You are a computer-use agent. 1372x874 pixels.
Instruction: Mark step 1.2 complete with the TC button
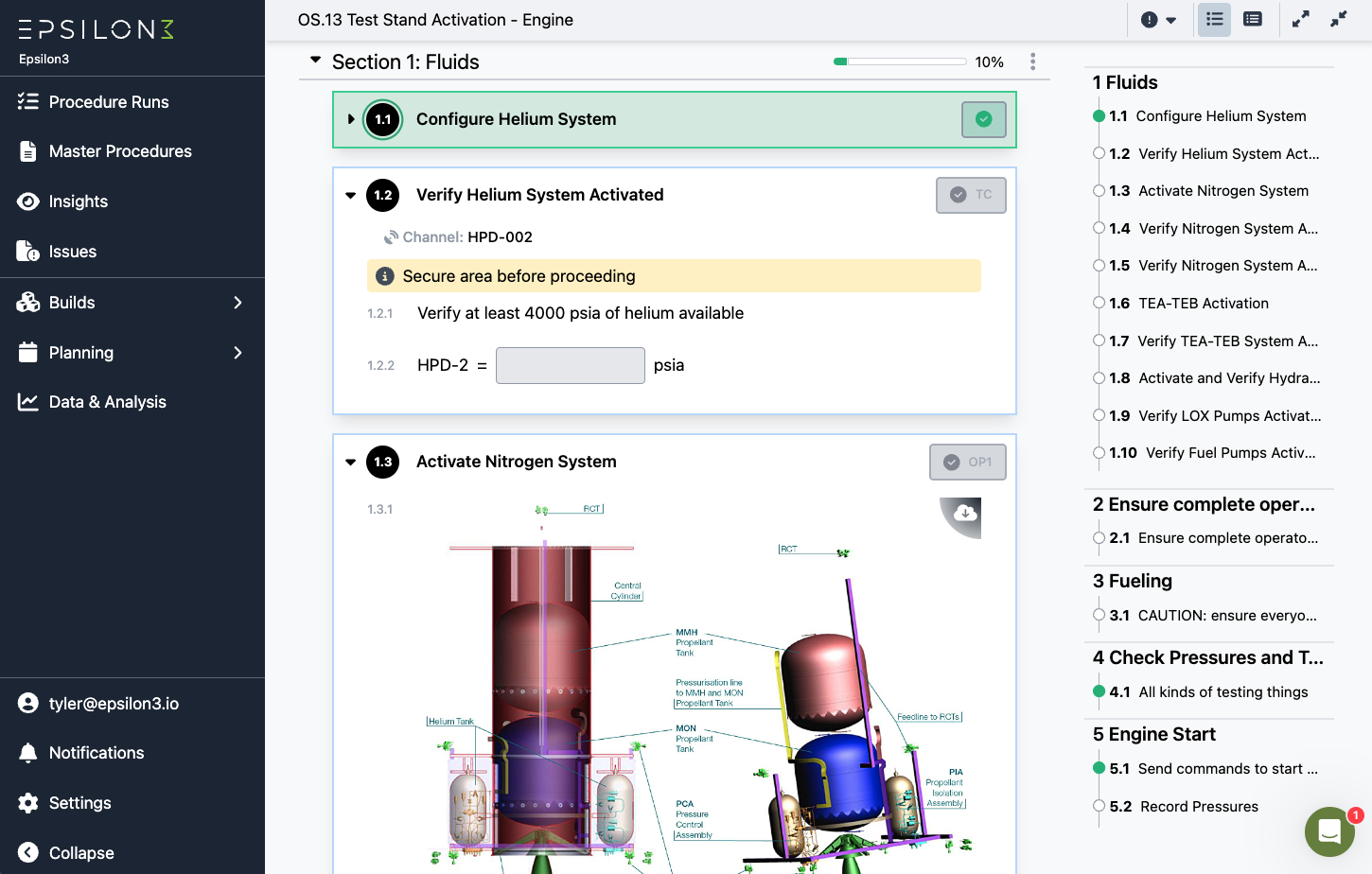971,195
